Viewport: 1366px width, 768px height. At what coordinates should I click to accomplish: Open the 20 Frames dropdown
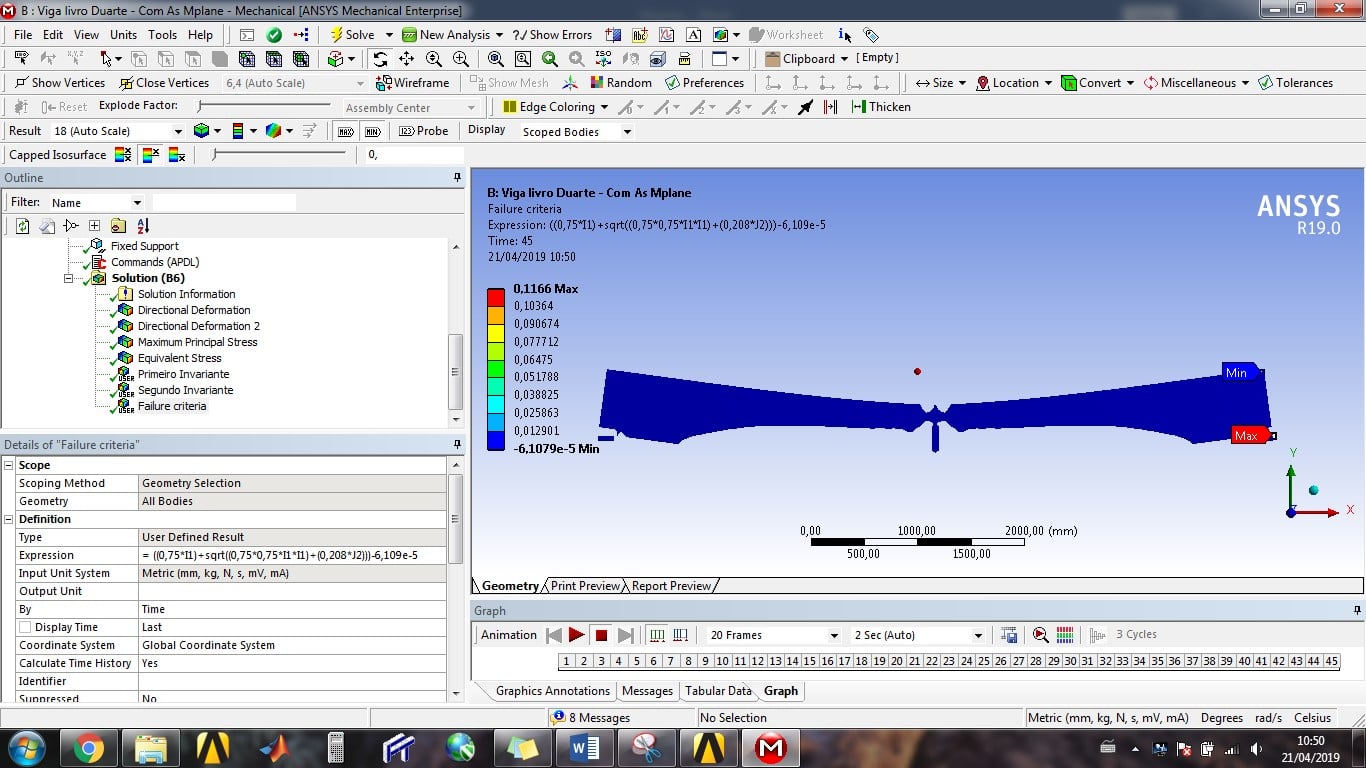[834, 635]
